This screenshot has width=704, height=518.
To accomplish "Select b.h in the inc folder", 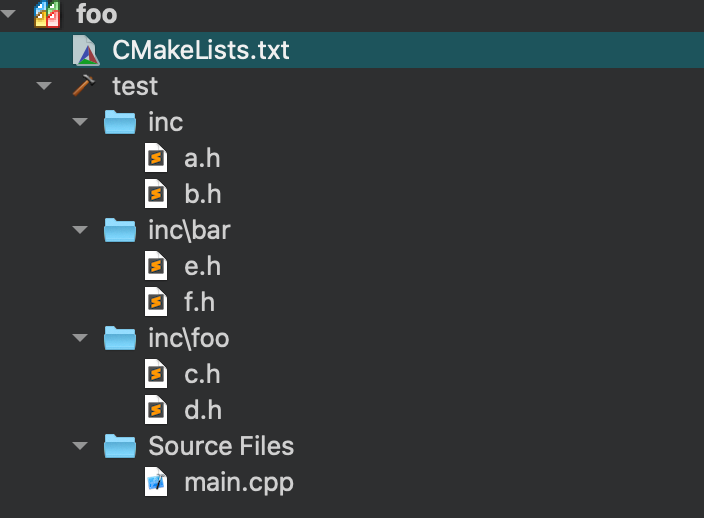I will 202,194.
